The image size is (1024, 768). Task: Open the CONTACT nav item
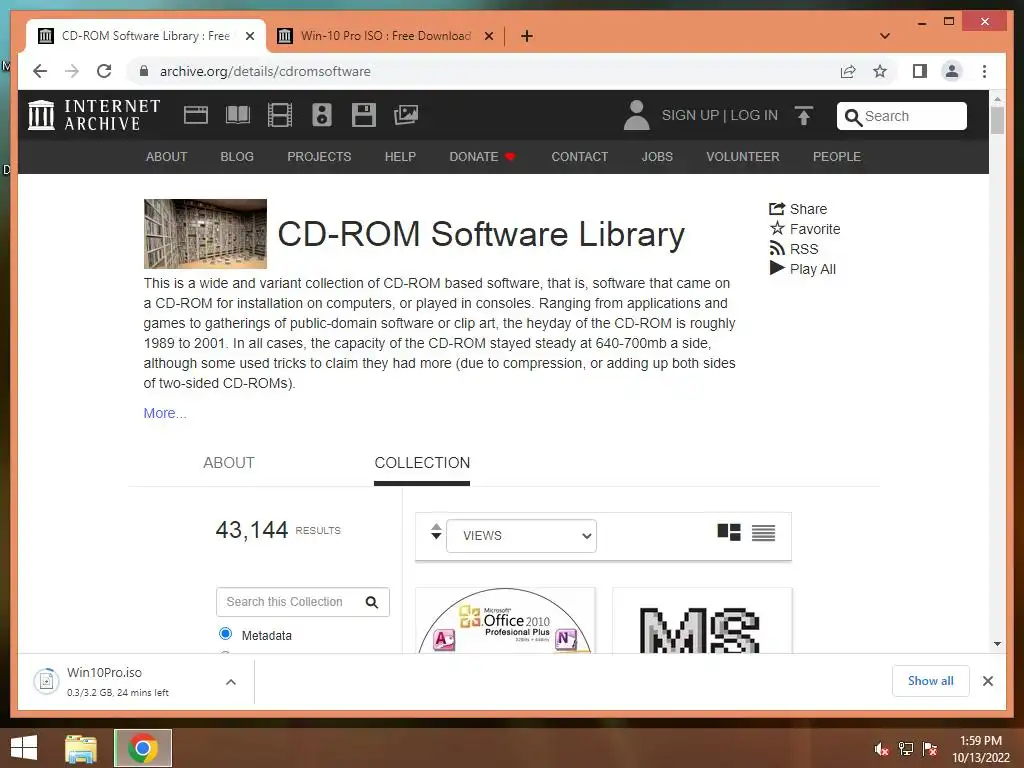tap(579, 157)
